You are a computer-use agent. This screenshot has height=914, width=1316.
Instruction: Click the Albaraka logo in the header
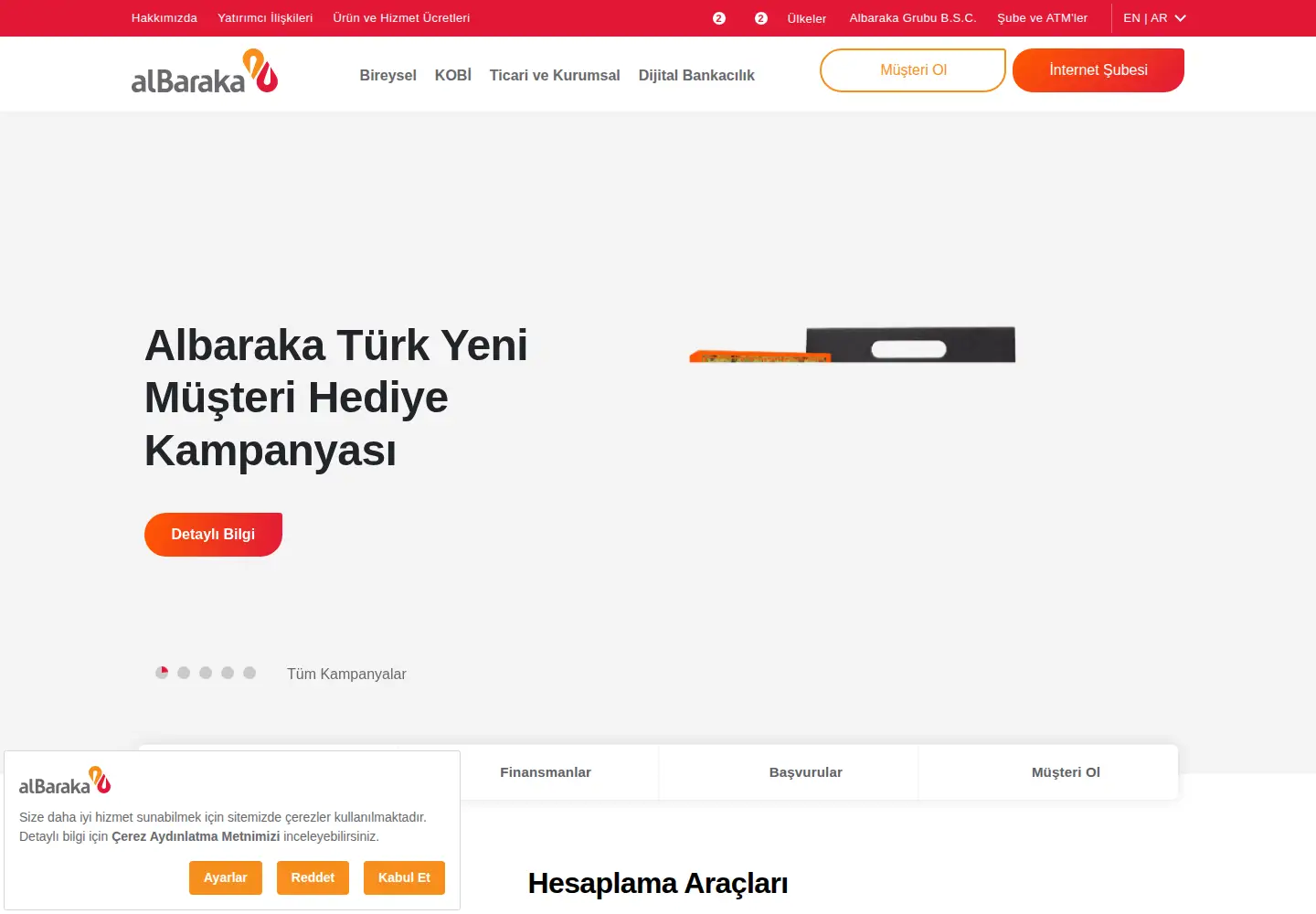(205, 72)
